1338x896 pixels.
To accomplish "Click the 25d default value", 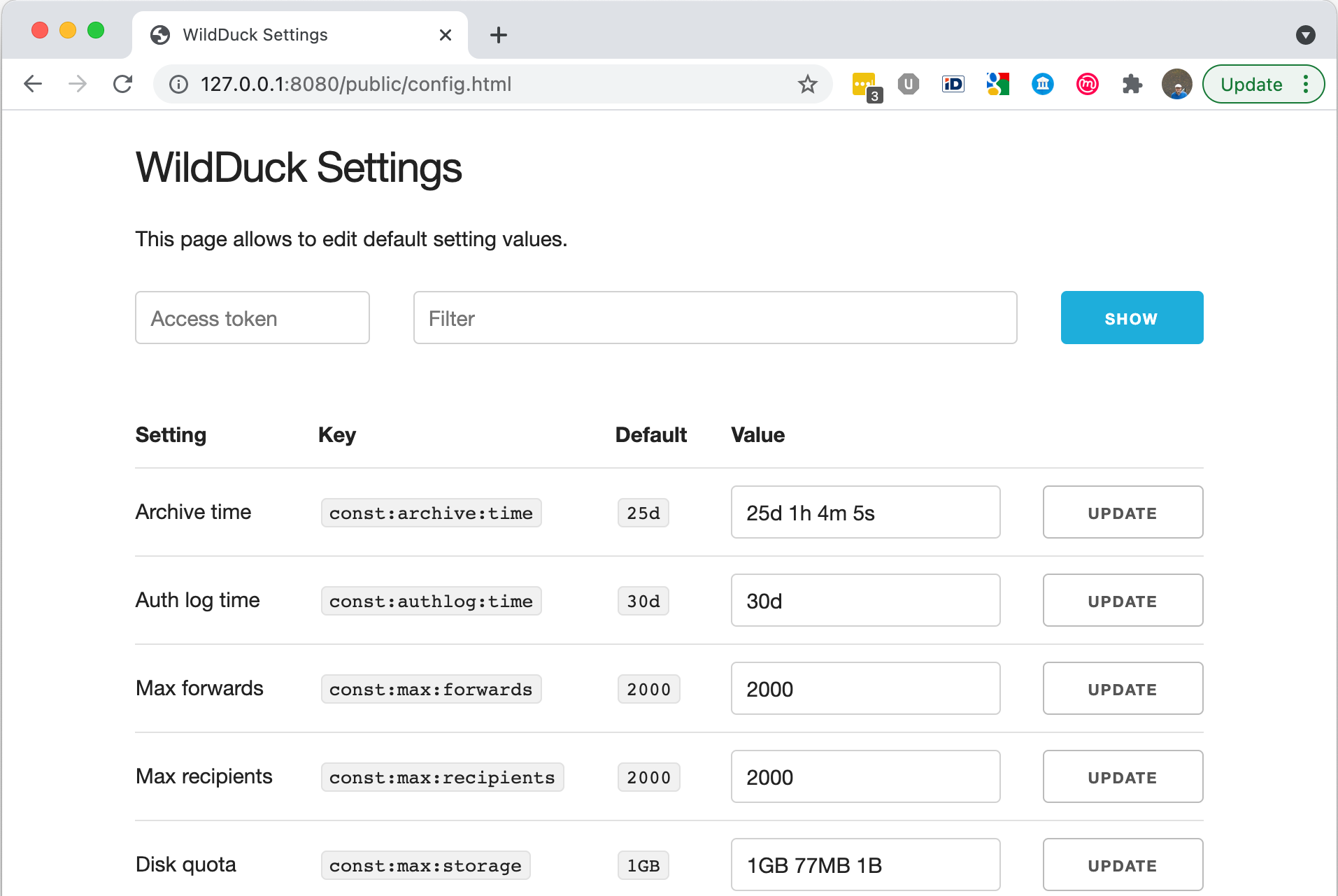I will point(643,513).
